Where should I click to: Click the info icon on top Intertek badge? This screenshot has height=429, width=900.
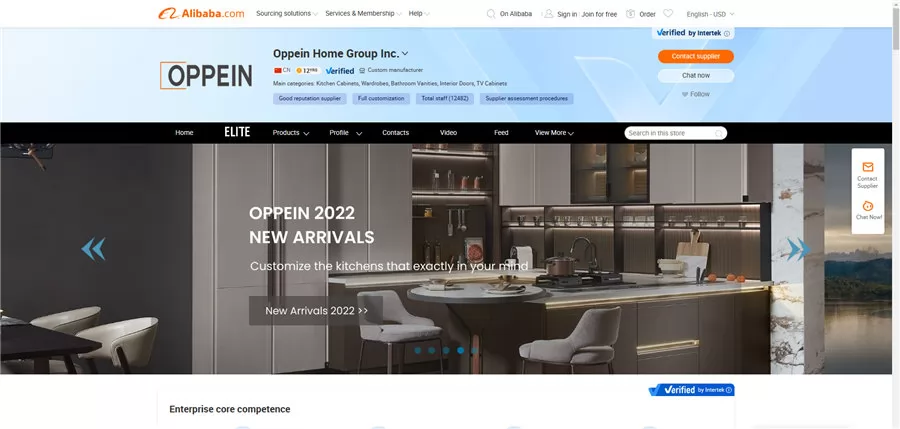[x=727, y=33]
